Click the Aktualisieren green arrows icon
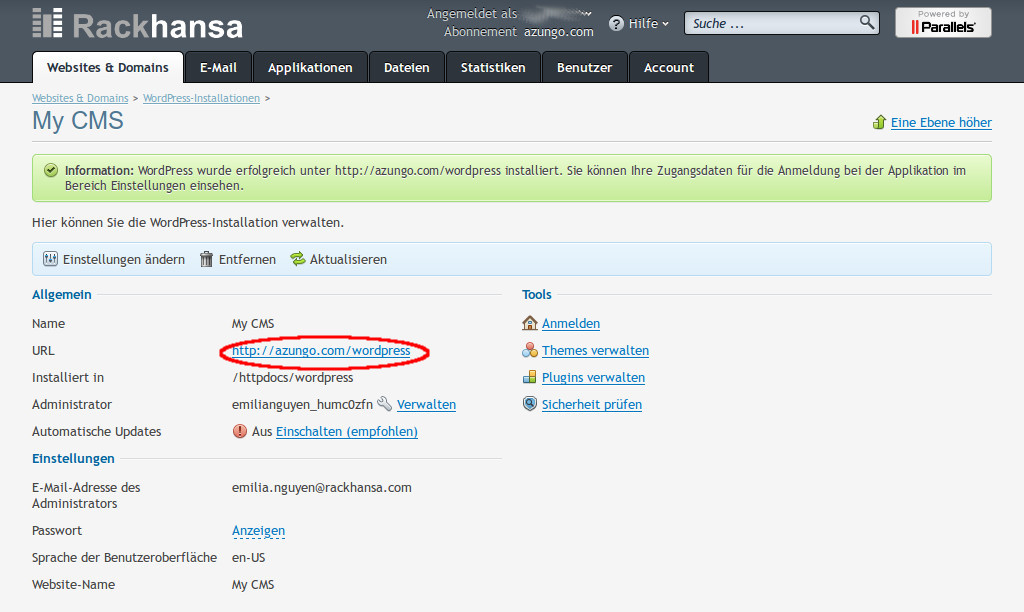The height and width of the screenshot is (612, 1024). click(x=298, y=259)
